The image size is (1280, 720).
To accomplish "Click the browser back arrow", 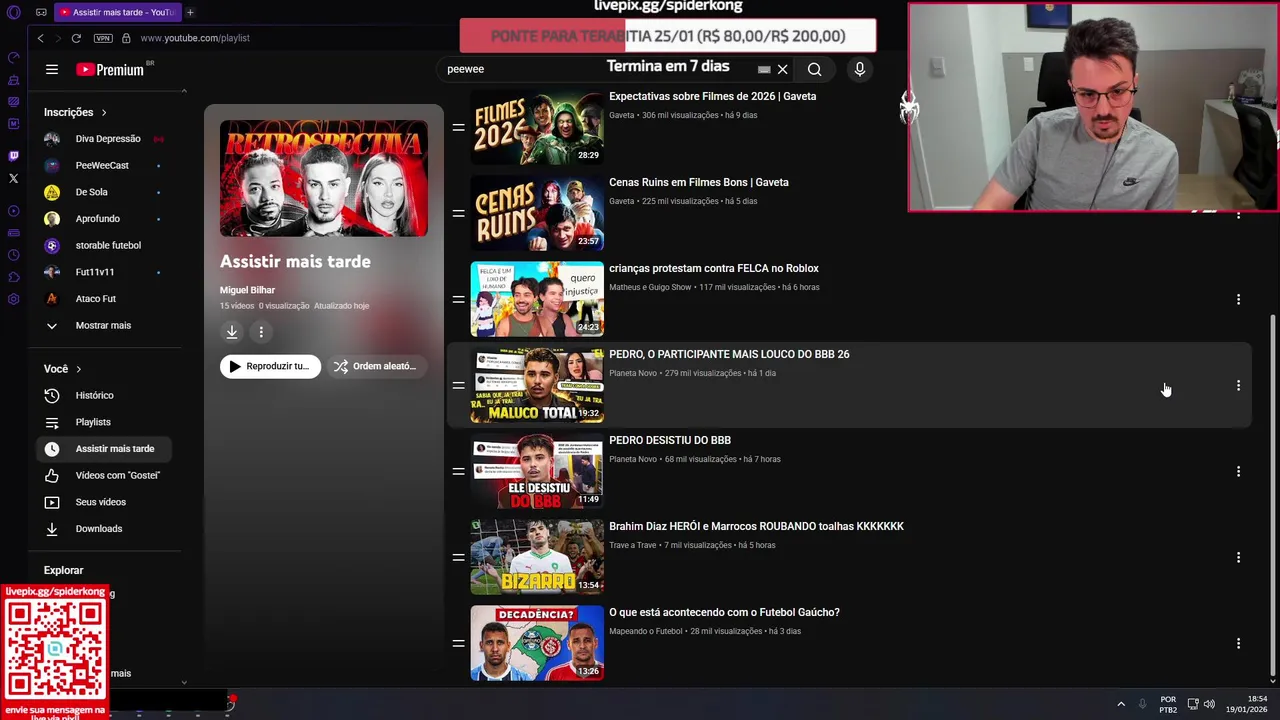I will coord(40,38).
